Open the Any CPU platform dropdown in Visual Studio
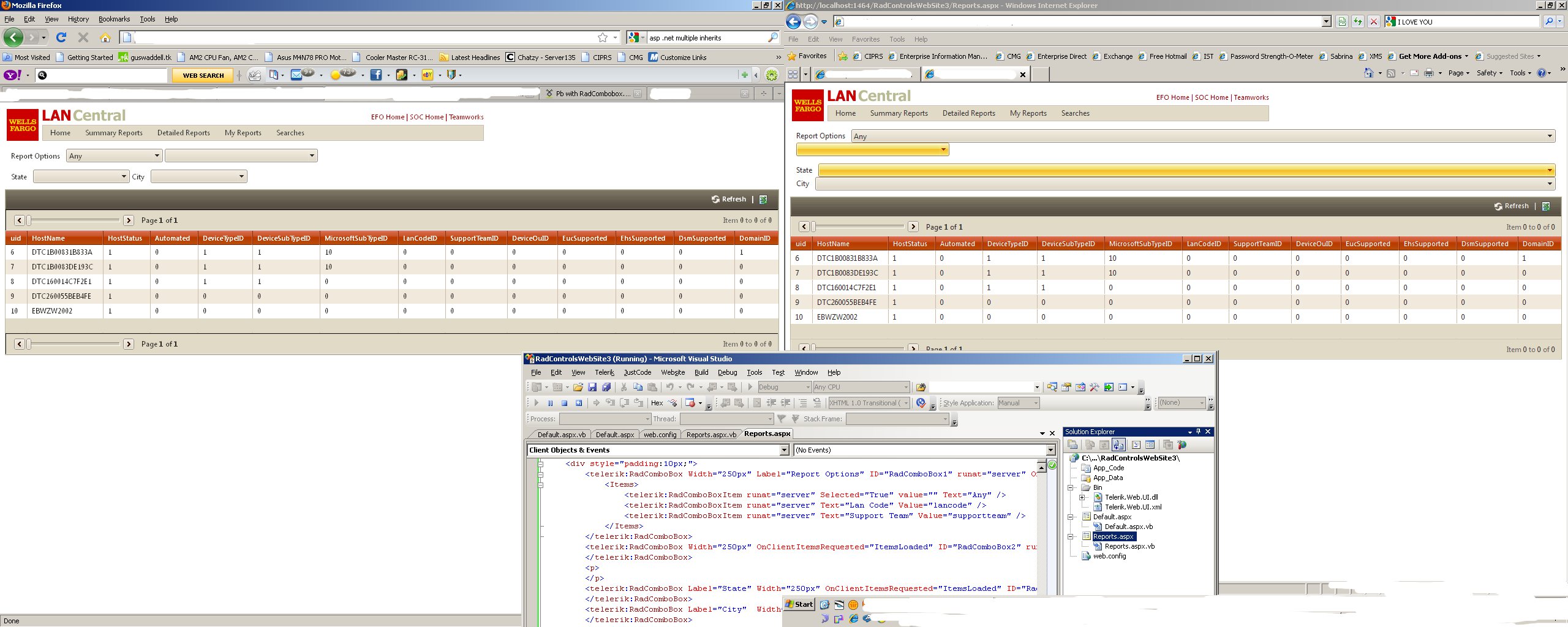The height and width of the screenshot is (627, 1568). coord(861,387)
